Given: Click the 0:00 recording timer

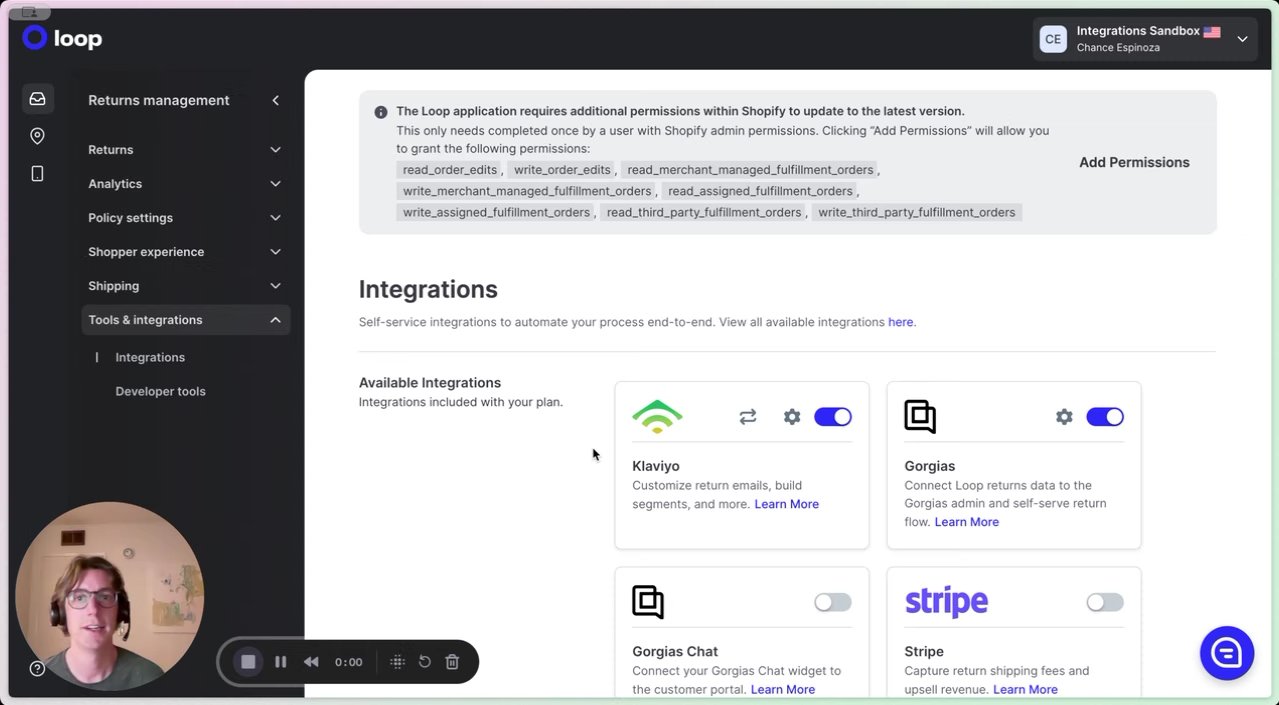Looking at the screenshot, I should (348, 662).
